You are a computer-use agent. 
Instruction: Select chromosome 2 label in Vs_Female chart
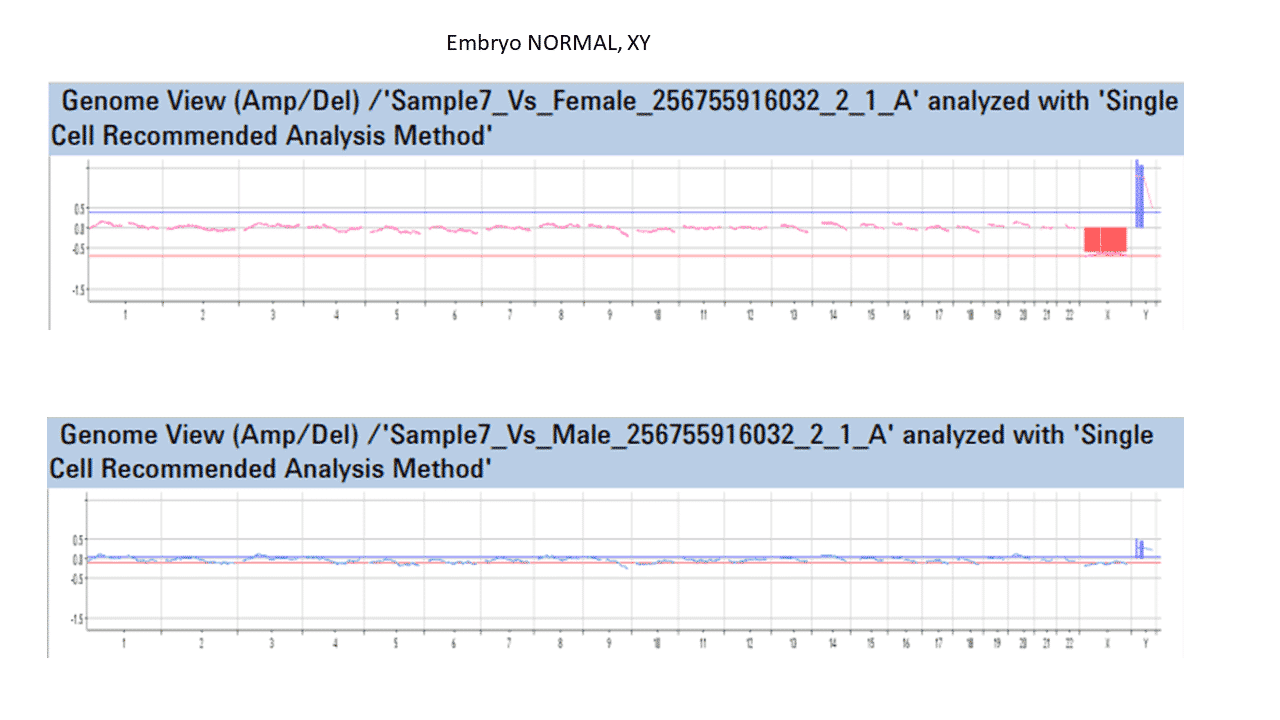point(202,315)
